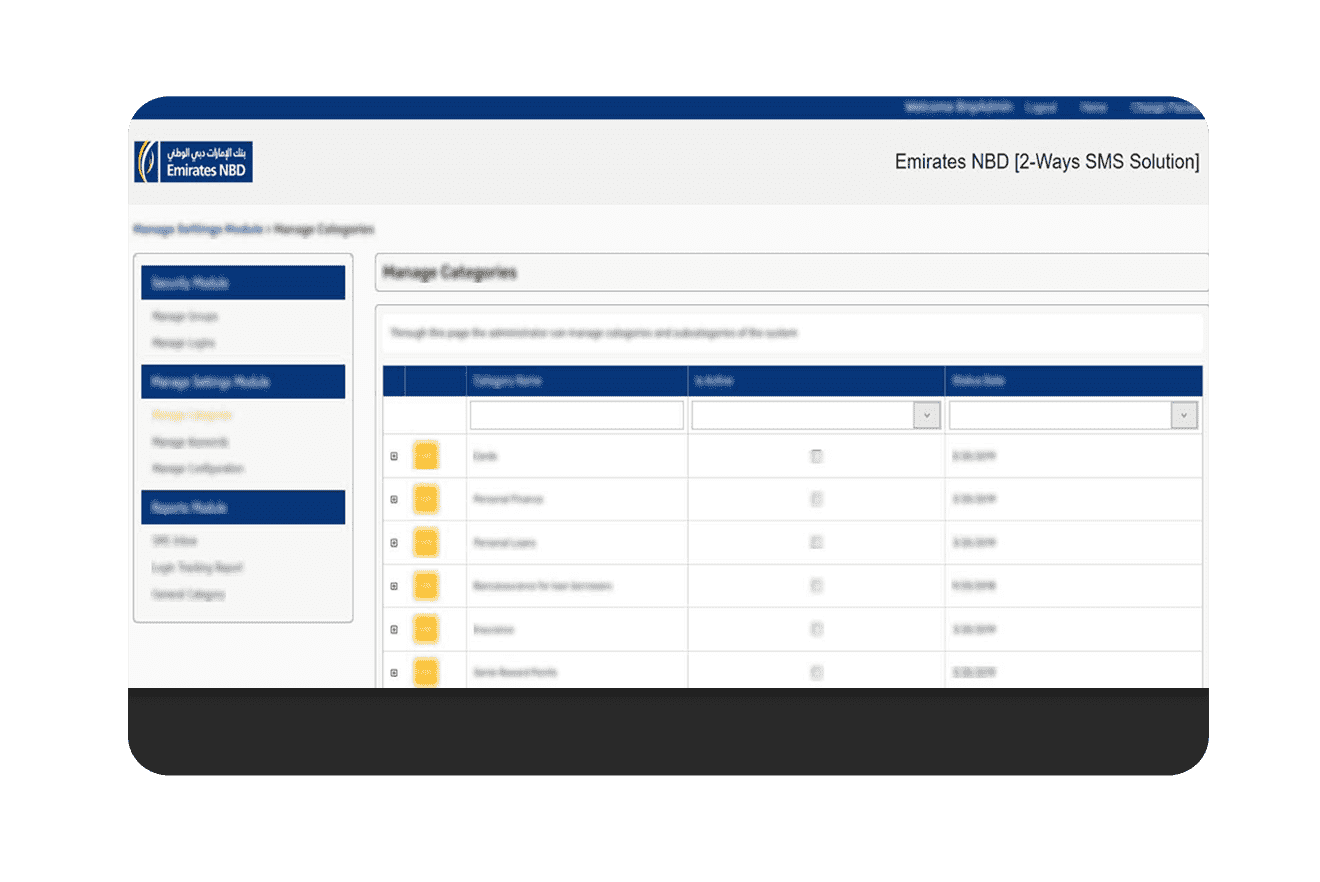Select the Reports Module sidebar header
This screenshot has width=1320, height=882.
(x=243, y=507)
